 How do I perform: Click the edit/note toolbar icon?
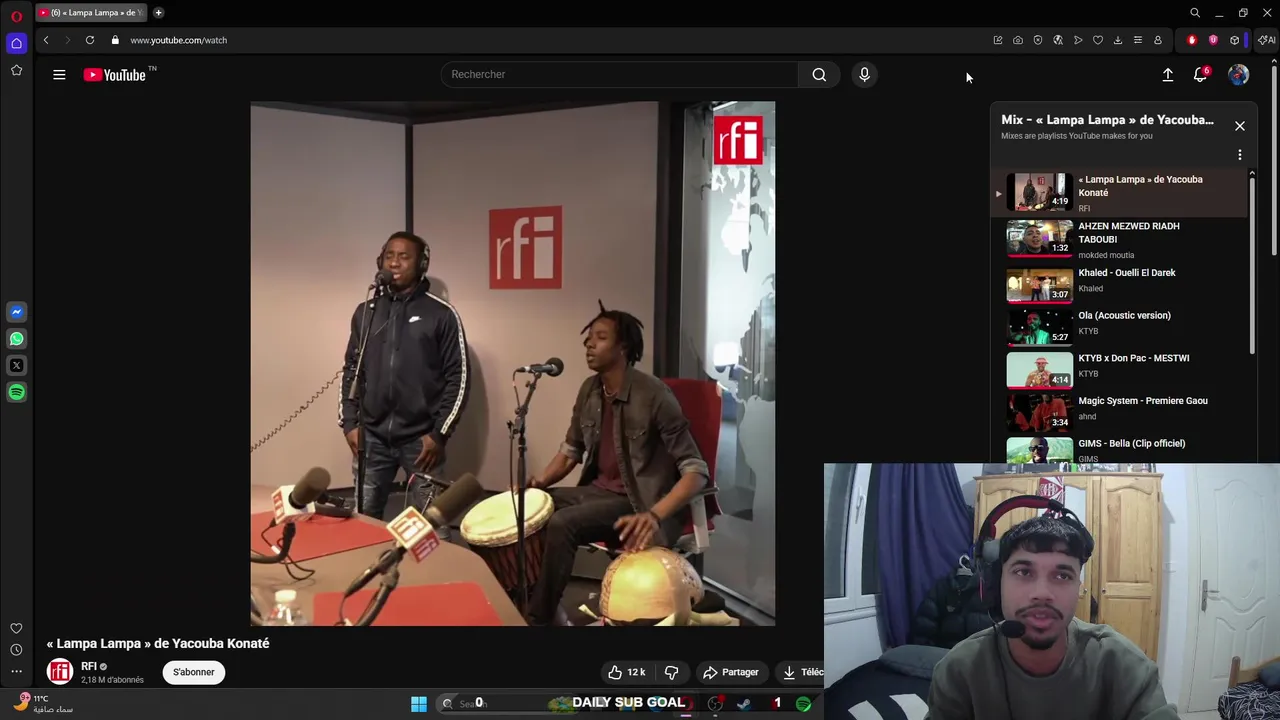coord(997,40)
